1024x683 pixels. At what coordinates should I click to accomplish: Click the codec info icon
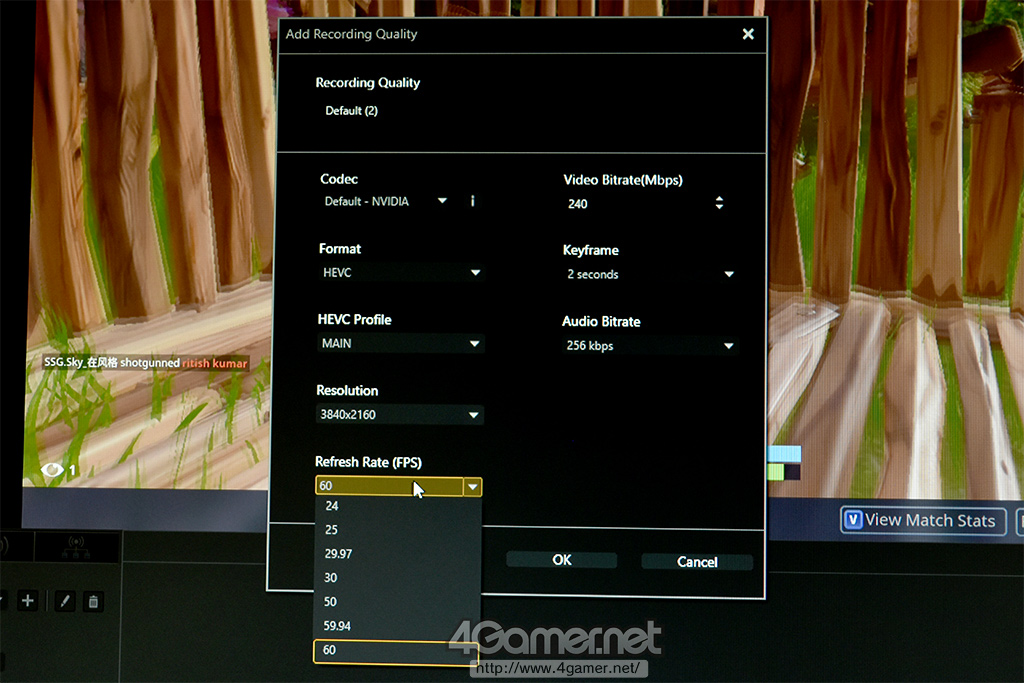(472, 201)
